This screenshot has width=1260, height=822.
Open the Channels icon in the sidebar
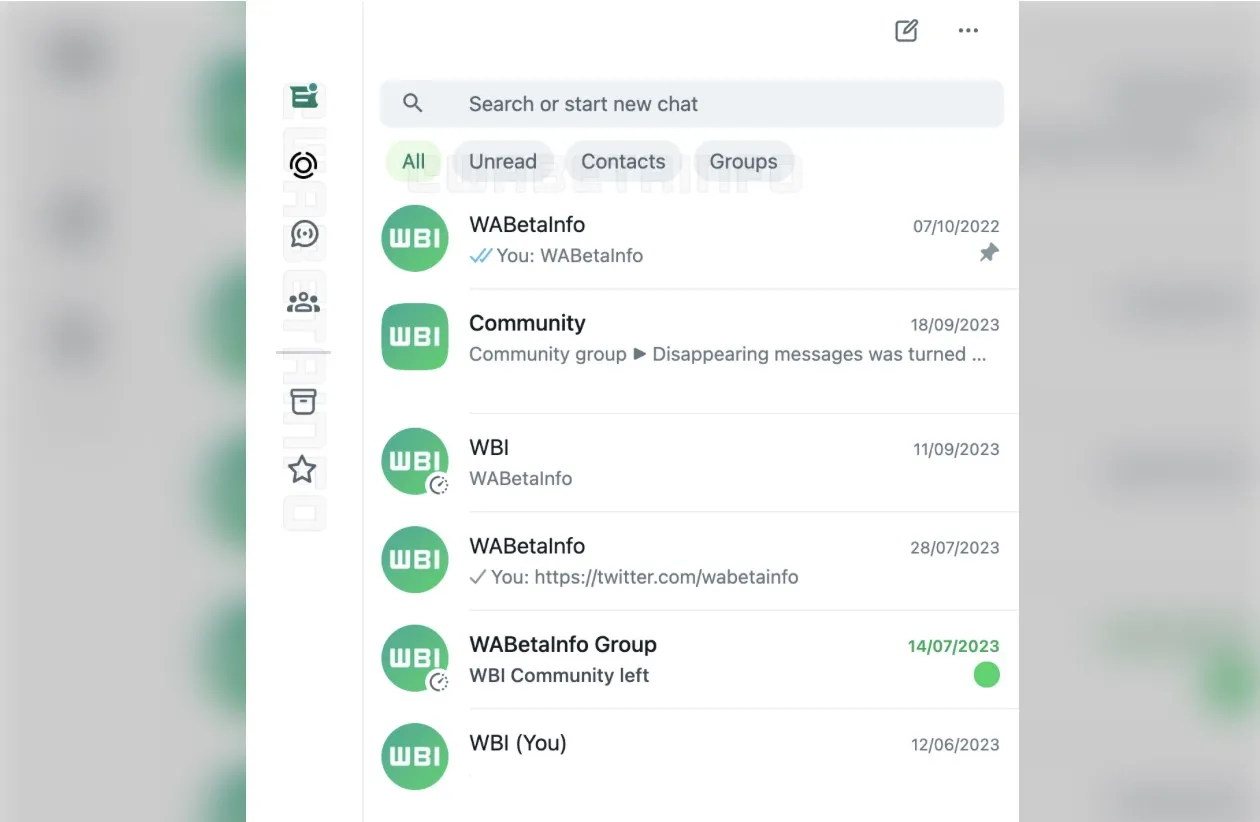point(303,235)
